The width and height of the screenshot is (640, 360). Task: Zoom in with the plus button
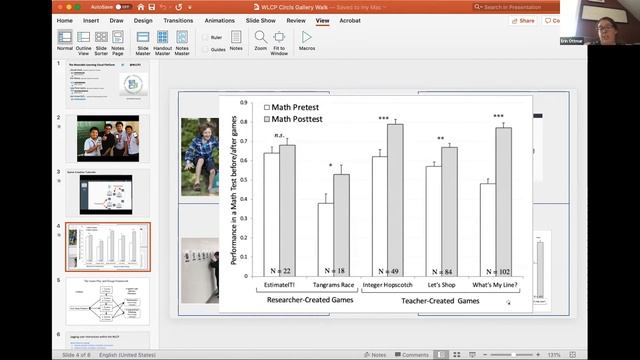click(538, 355)
